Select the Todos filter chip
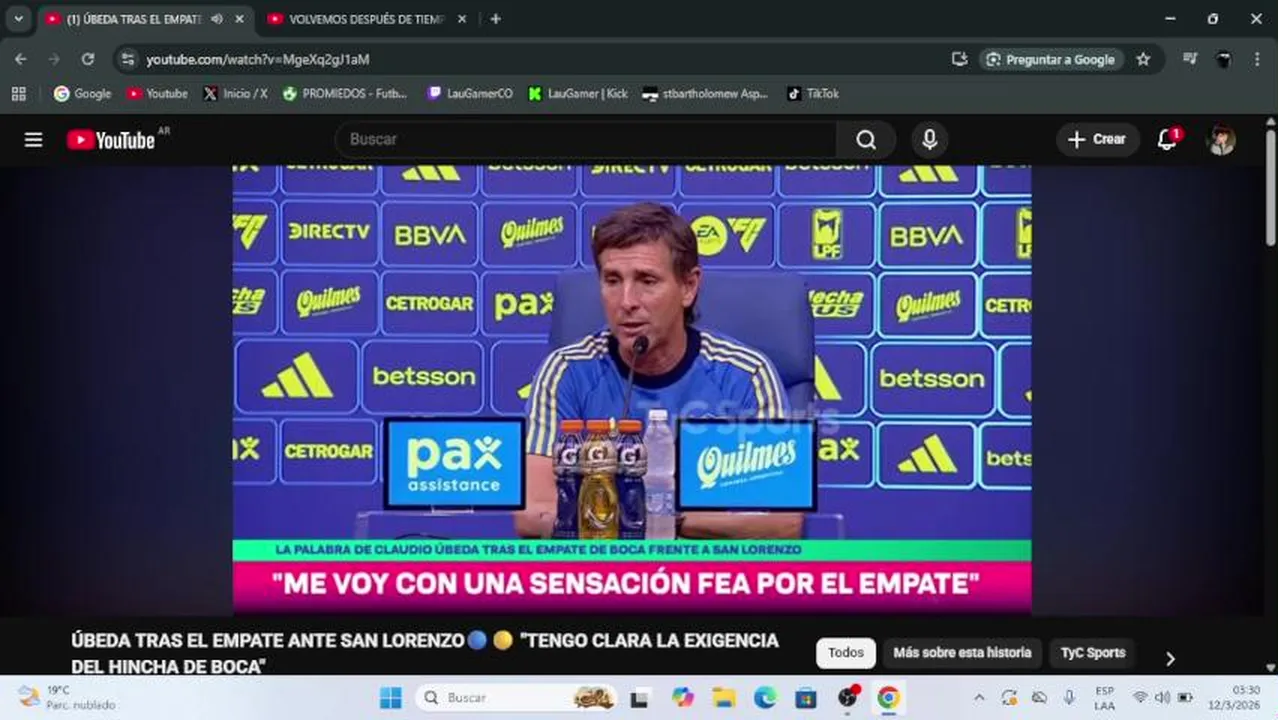 point(846,653)
